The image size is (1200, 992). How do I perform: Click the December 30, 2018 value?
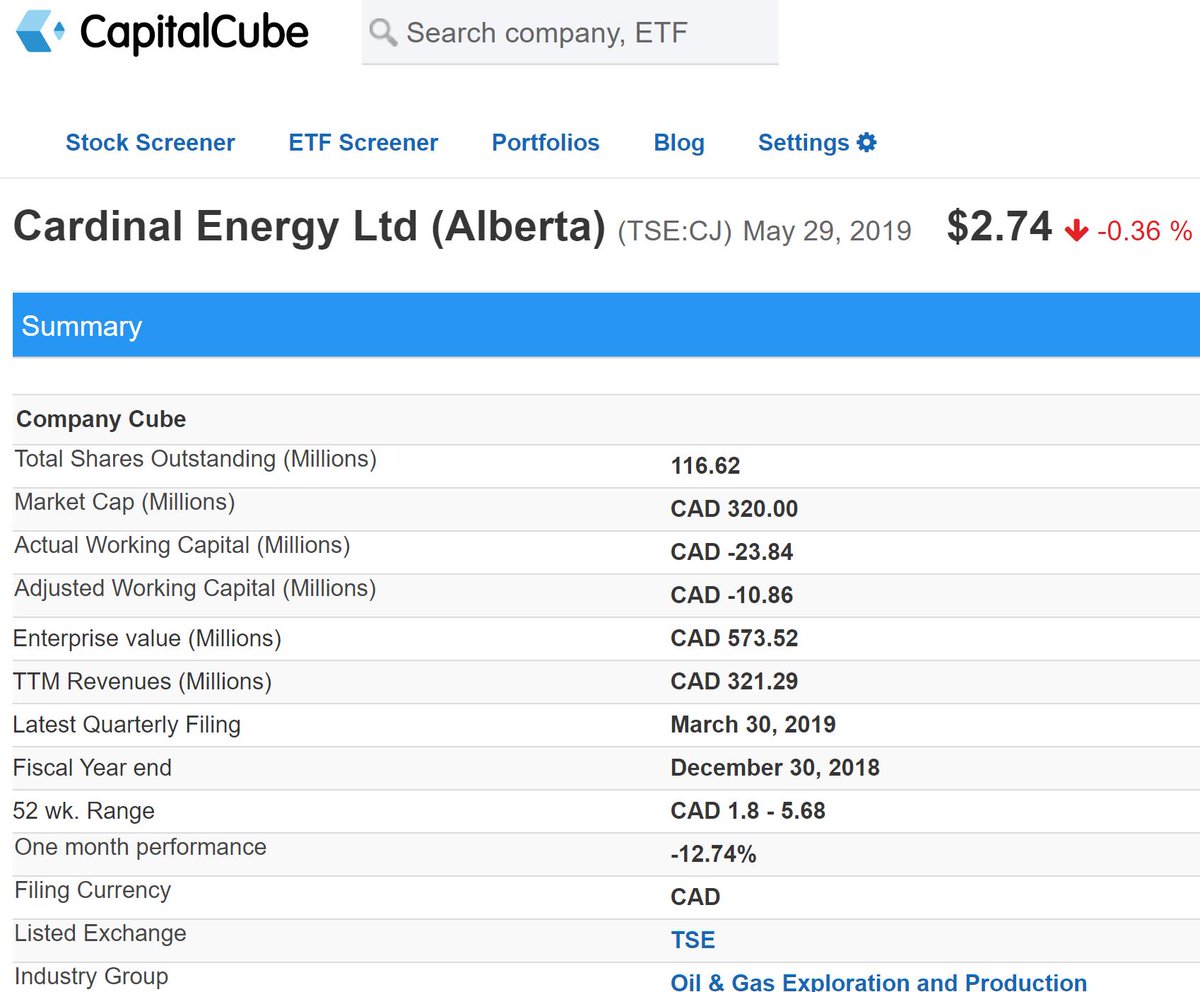[775, 768]
